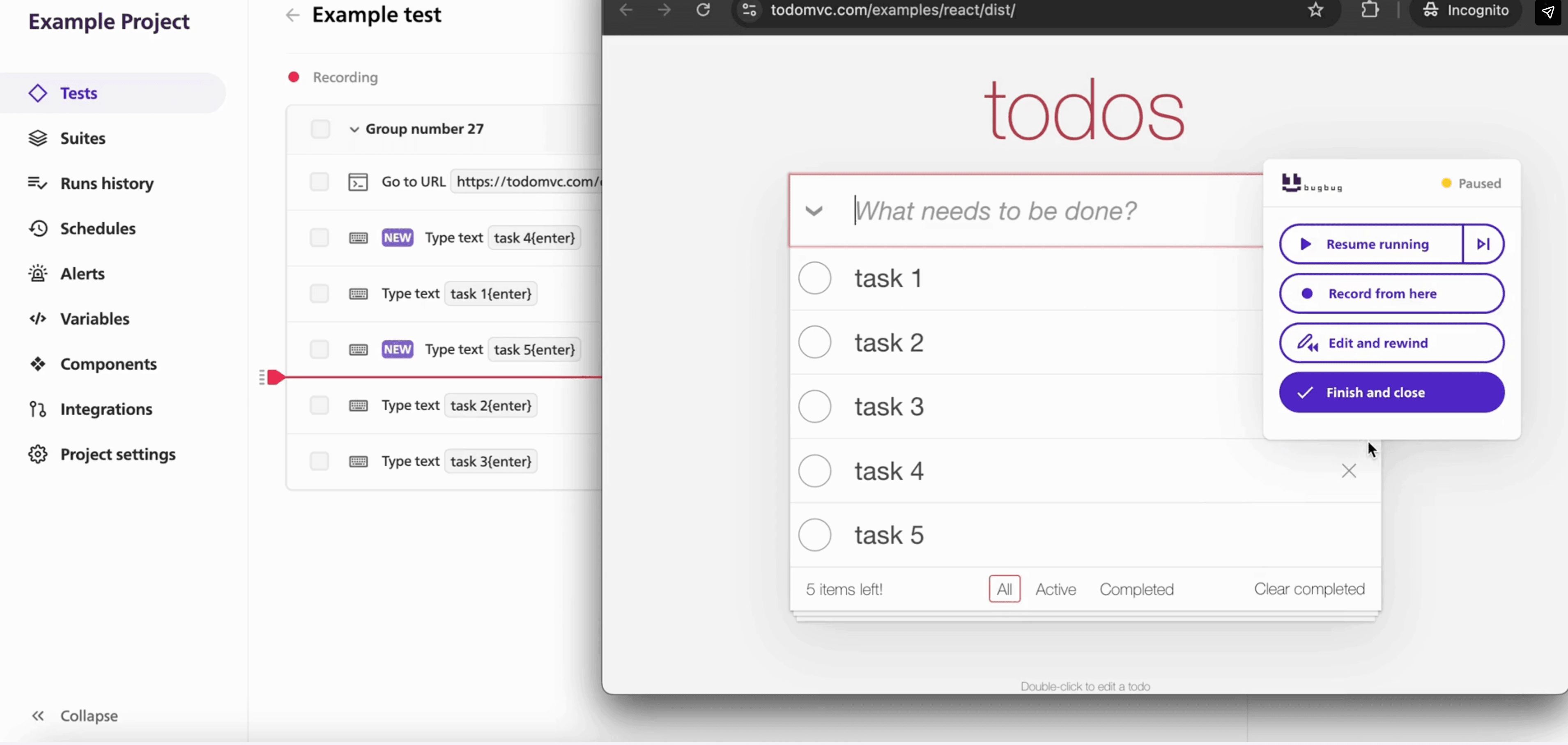Screen dimensions: 1568x745
Task: Toggle all todos with the chevron arrow
Action: click(814, 211)
